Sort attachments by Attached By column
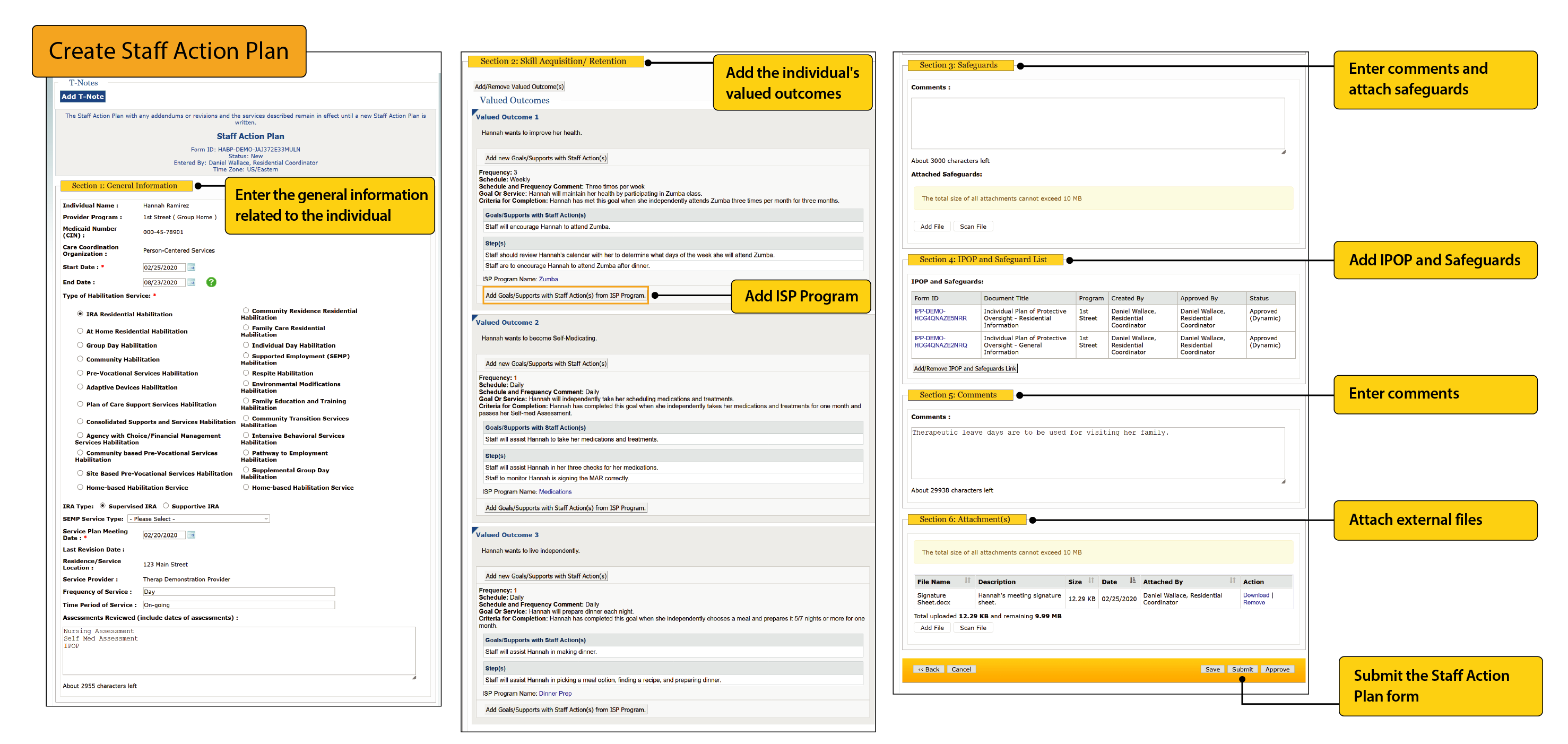Screen dimensions: 1568x744 point(1232,581)
